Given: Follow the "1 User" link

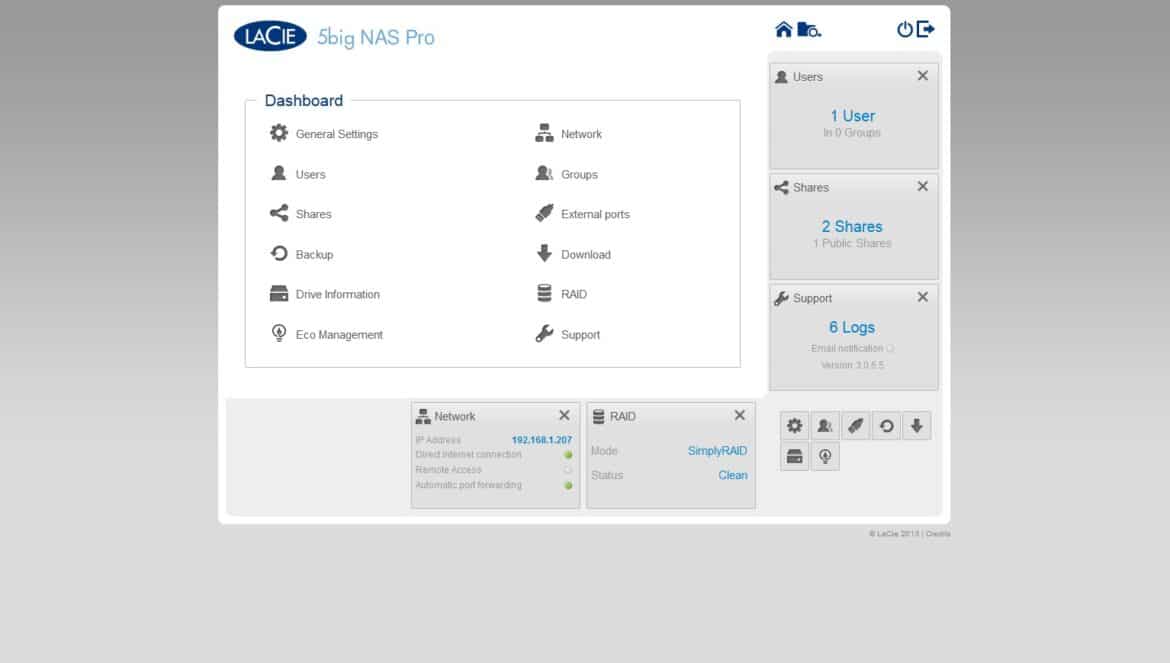Looking at the screenshot, I should (x=852, y=116).
